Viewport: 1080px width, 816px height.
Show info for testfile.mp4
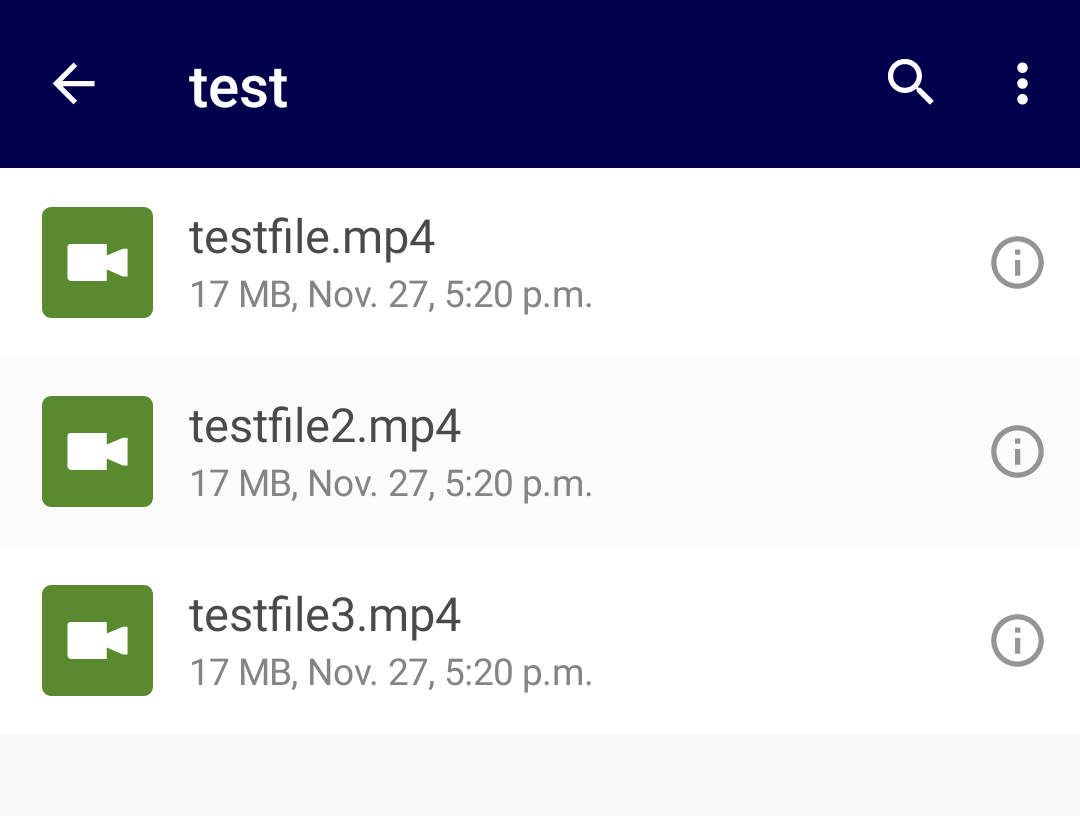(1017, 262)
